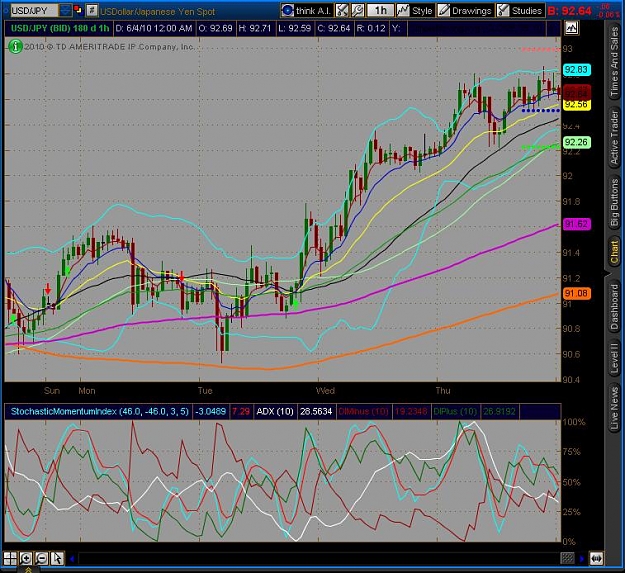625x573 pixels.
Task: Switch to the Times And Sales tab
Action: pyautogui.click(x=614, y=62)
